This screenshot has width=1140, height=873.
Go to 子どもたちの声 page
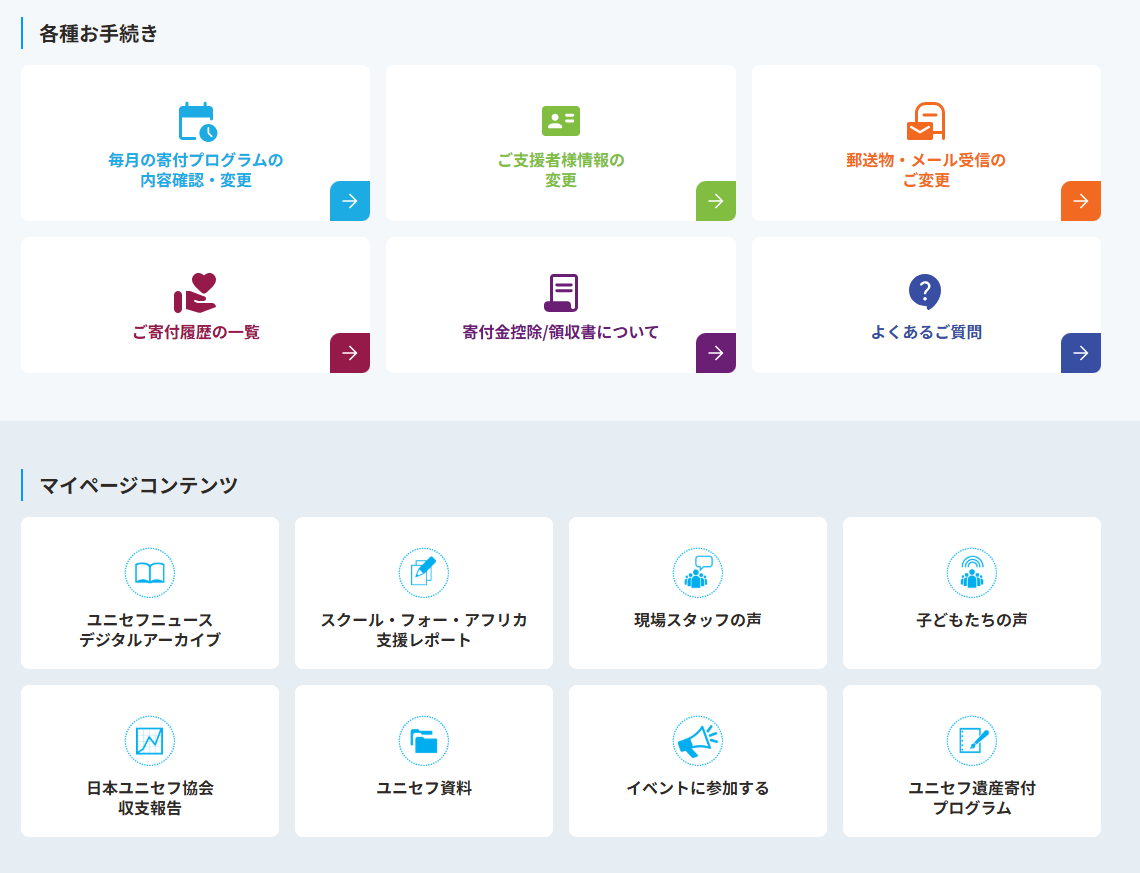(971, 620)
